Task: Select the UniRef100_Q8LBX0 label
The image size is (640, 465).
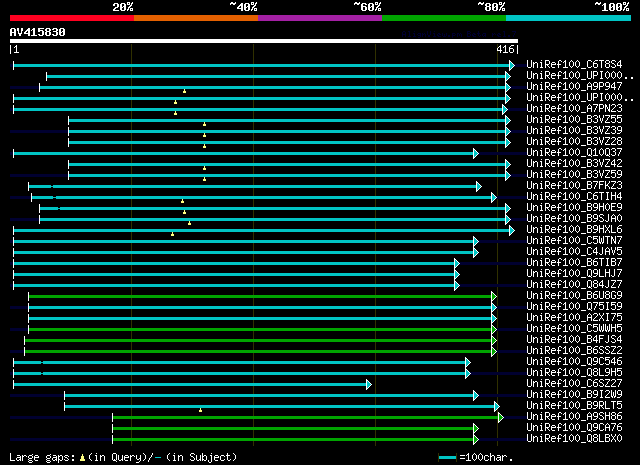Action: click(x=574, y=439)
